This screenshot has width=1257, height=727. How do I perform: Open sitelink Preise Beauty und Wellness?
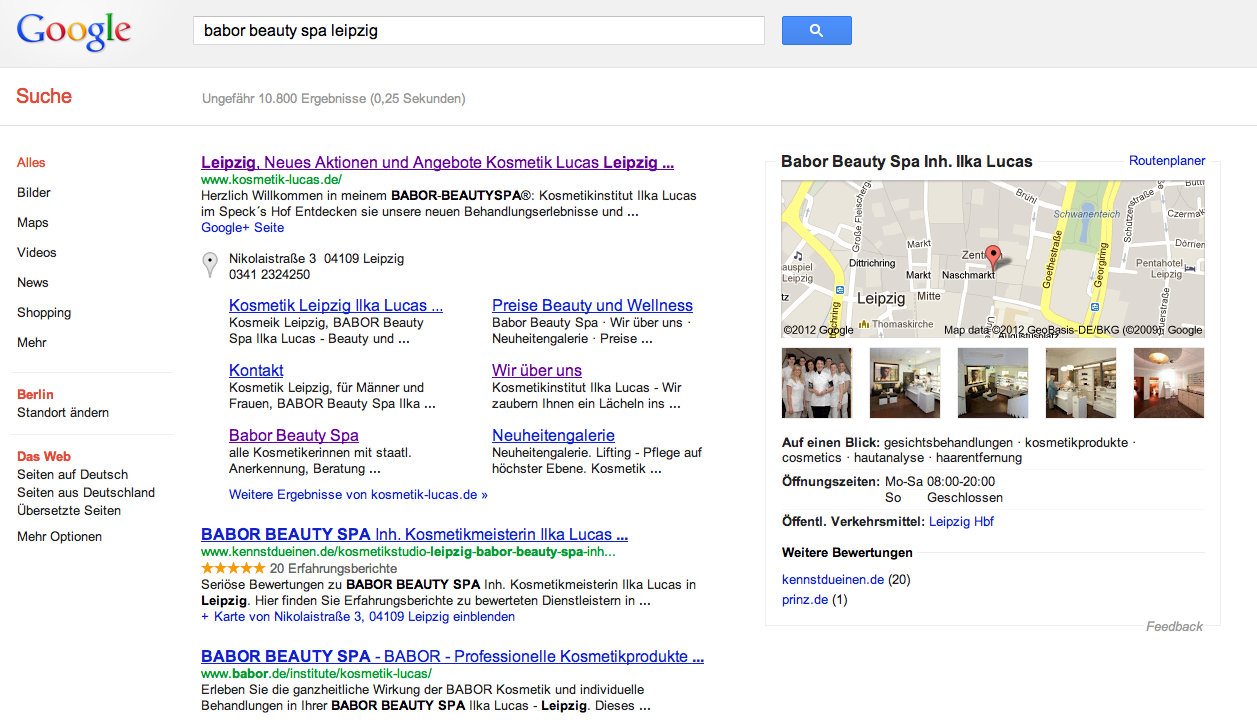[x=592, y=306]
